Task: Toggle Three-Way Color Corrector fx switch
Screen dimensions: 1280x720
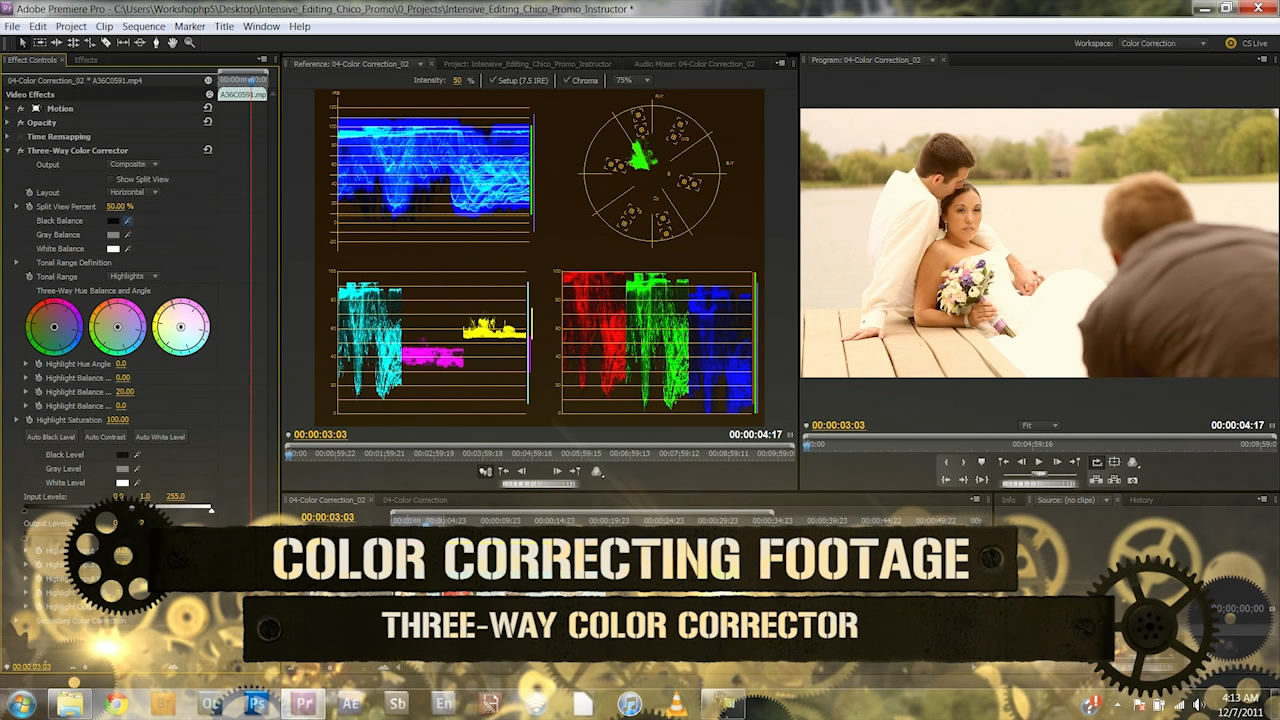Action: tap(19, 150)
